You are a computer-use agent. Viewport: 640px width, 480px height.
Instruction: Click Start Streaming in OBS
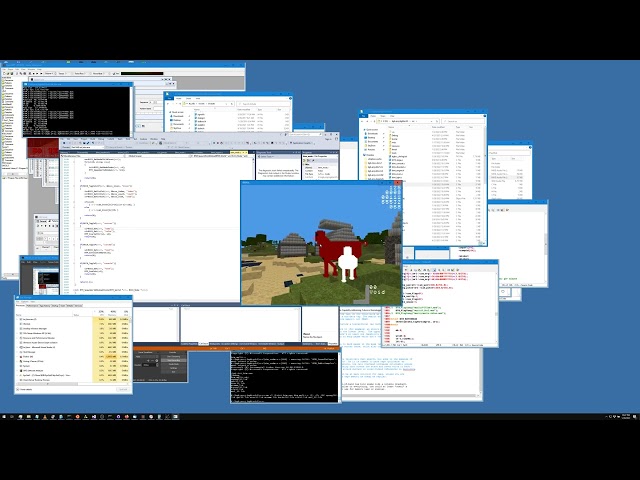pos(173,356)
